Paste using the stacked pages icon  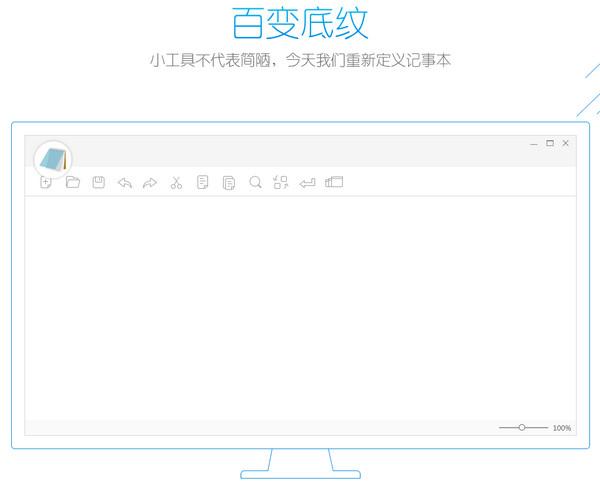point(228,183)
